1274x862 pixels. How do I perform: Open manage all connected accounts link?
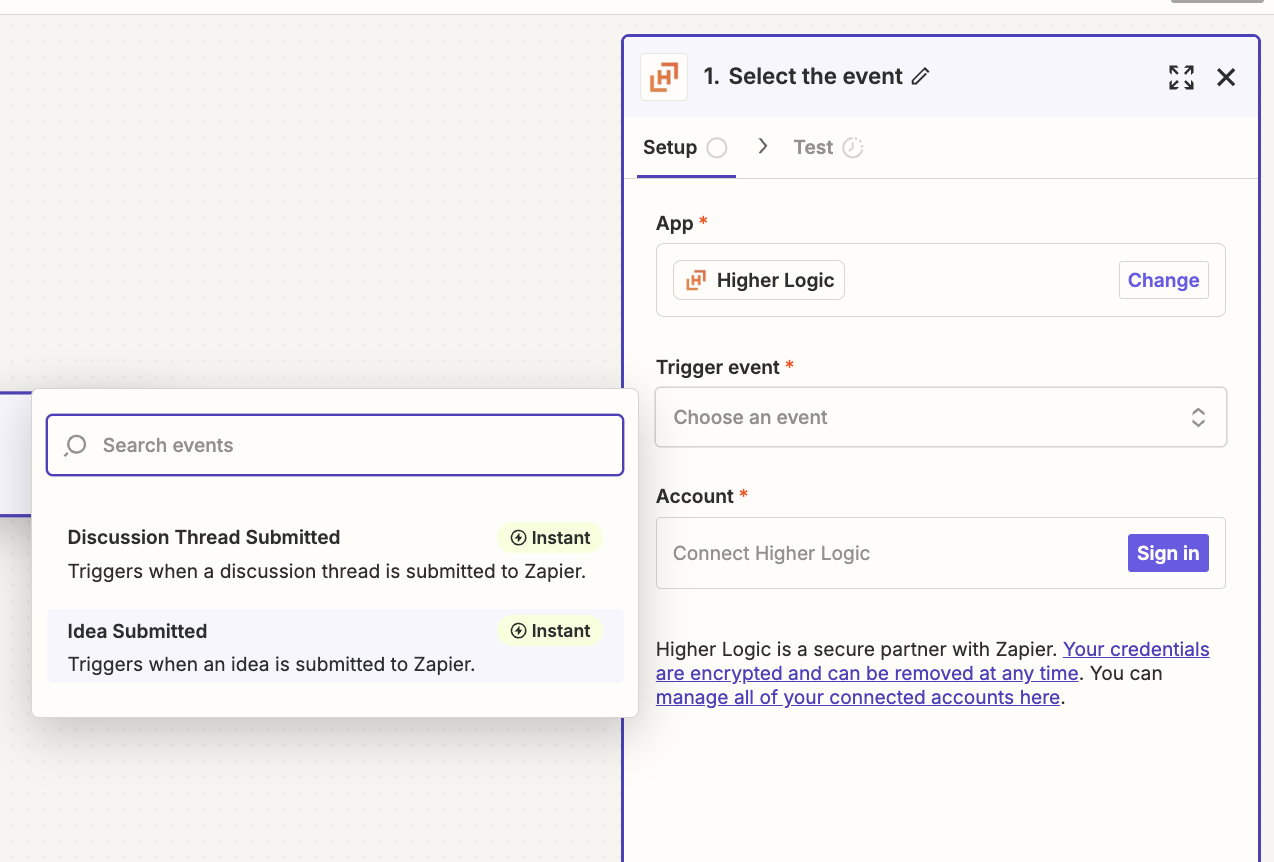coord(858,697)
